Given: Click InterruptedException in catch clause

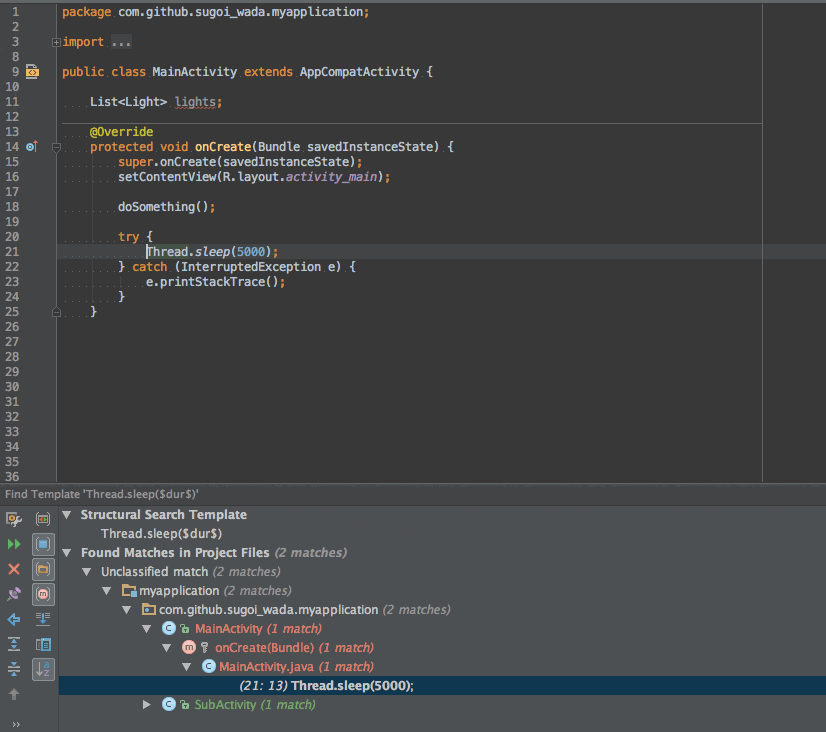Looking at the screenshot, I should 251,266.
